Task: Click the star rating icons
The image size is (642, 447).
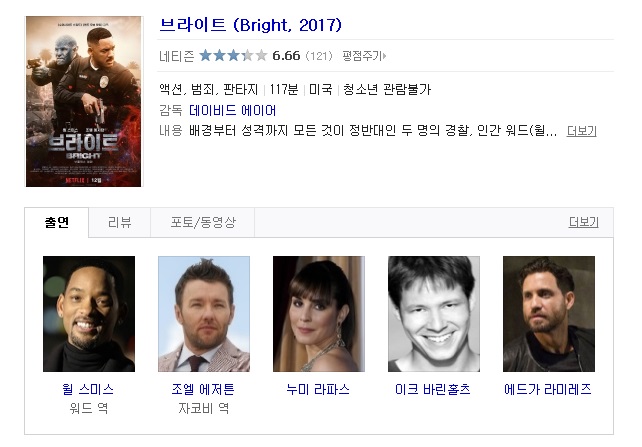Action: tap(233, 55)
